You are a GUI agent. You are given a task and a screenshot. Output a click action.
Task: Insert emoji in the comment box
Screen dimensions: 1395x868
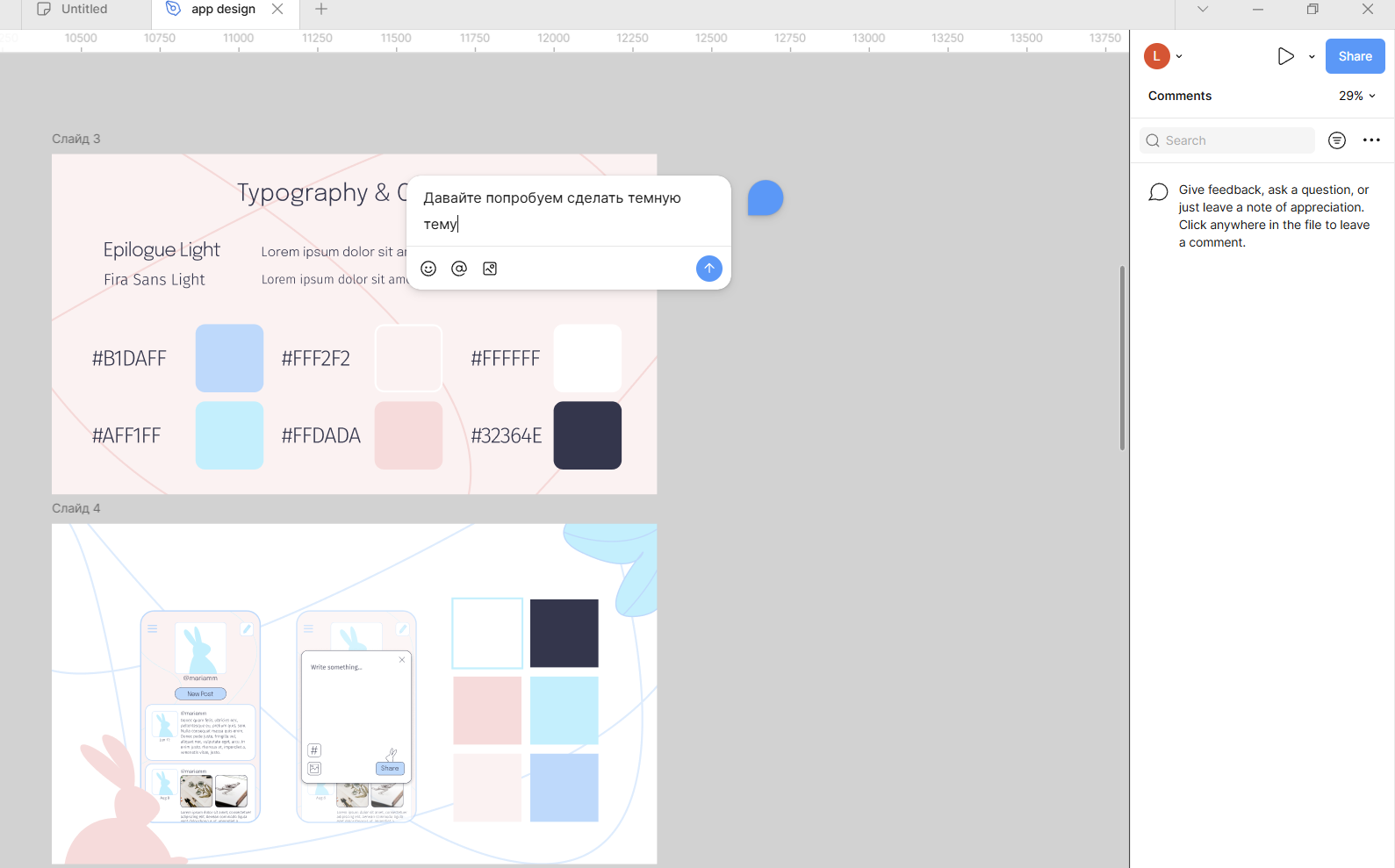428,269
